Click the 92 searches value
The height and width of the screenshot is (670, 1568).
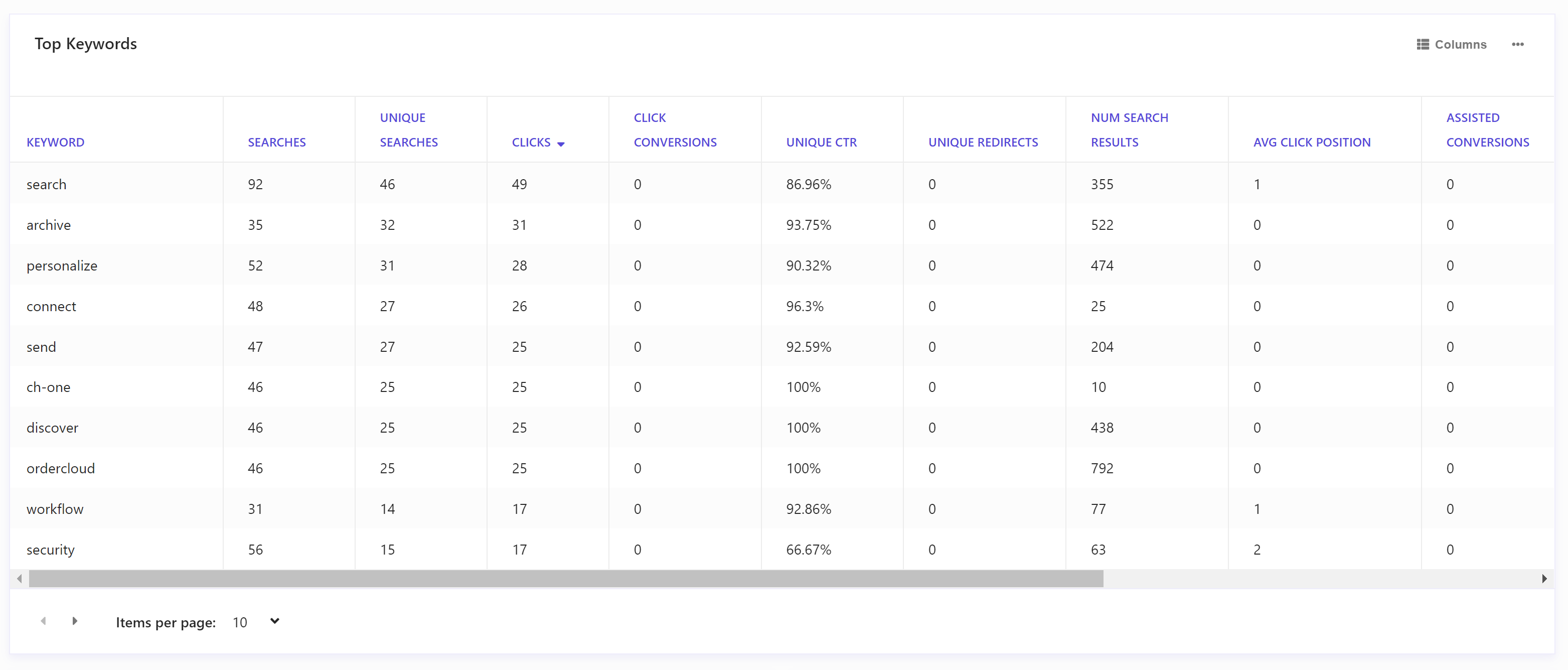pyautogui.click(x=255, y=184)
